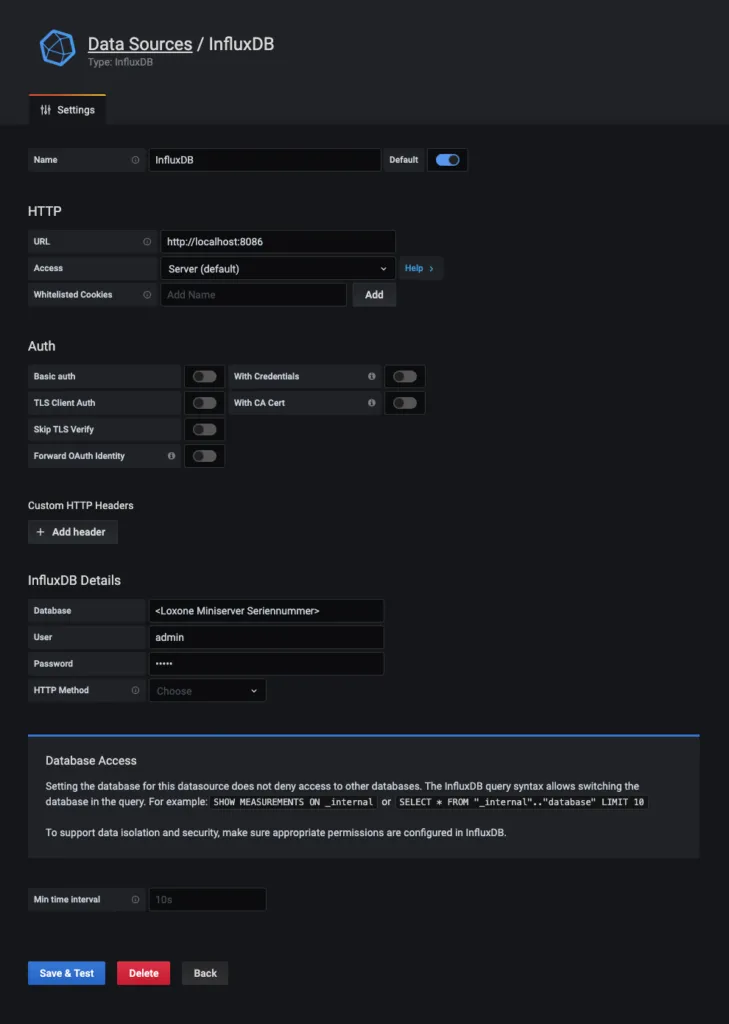Click the URL input field
729x1024 pixels.
coord(278,242)
